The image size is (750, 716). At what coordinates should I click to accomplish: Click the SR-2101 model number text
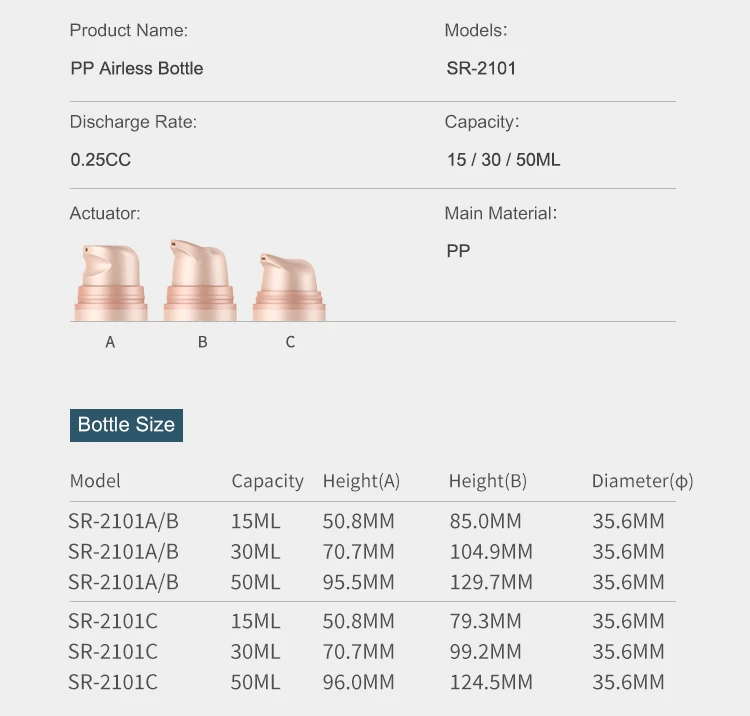pyautogui.click(x=481, y=68)
